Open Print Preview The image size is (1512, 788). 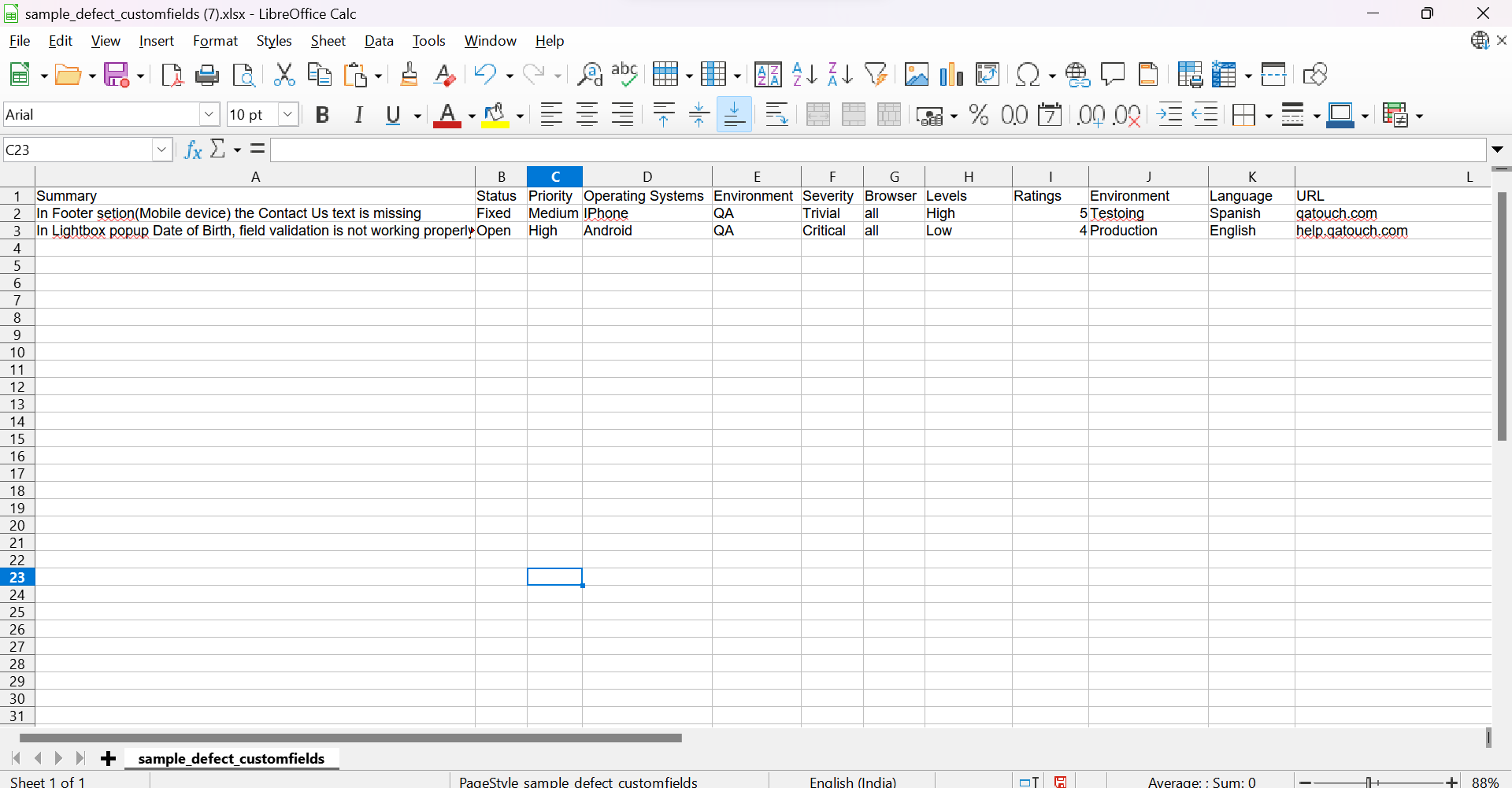tap(244, 75)
